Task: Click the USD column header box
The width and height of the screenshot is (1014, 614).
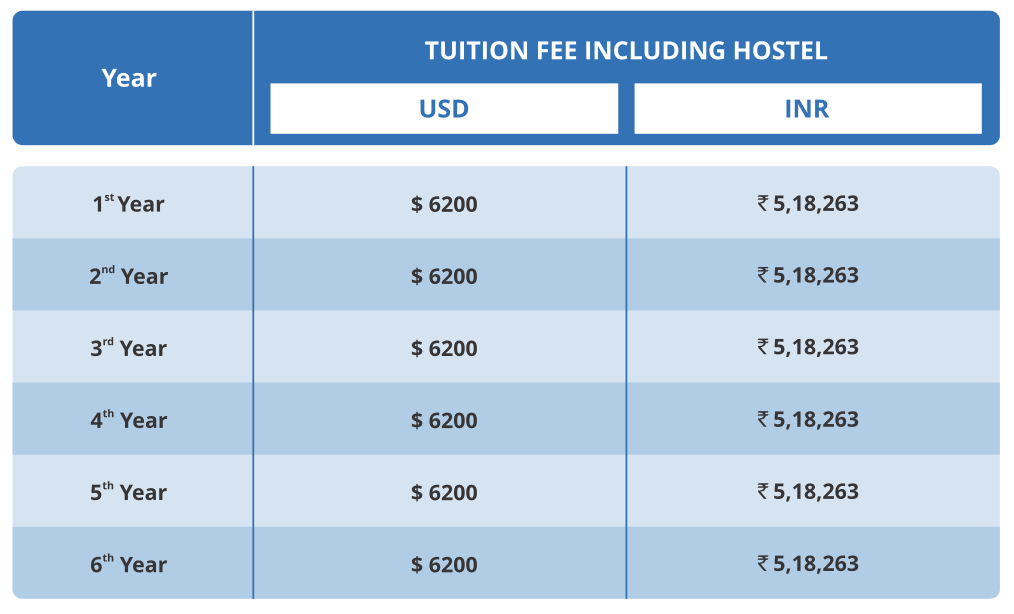Action: pos(444,108)
